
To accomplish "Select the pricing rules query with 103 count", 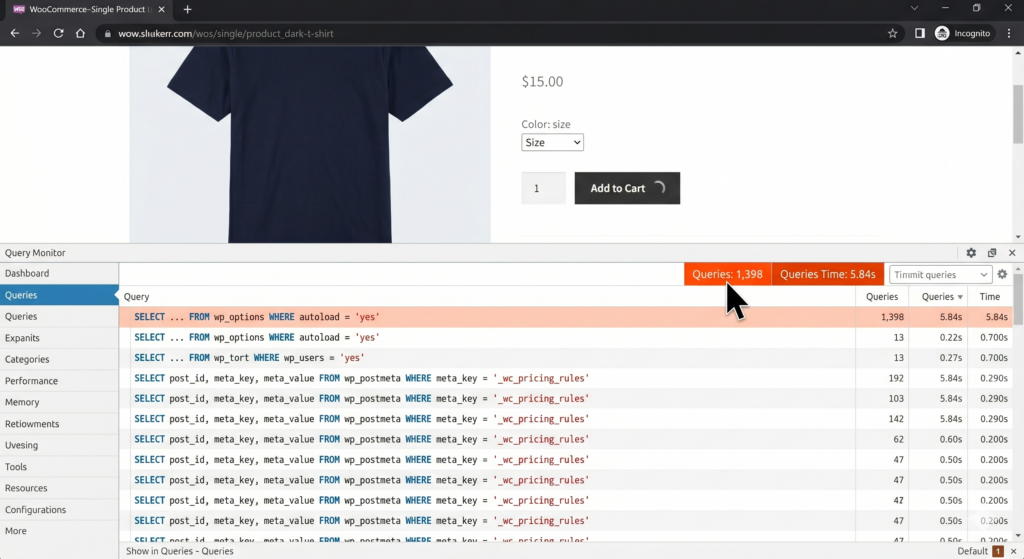I will click(566, 398).
